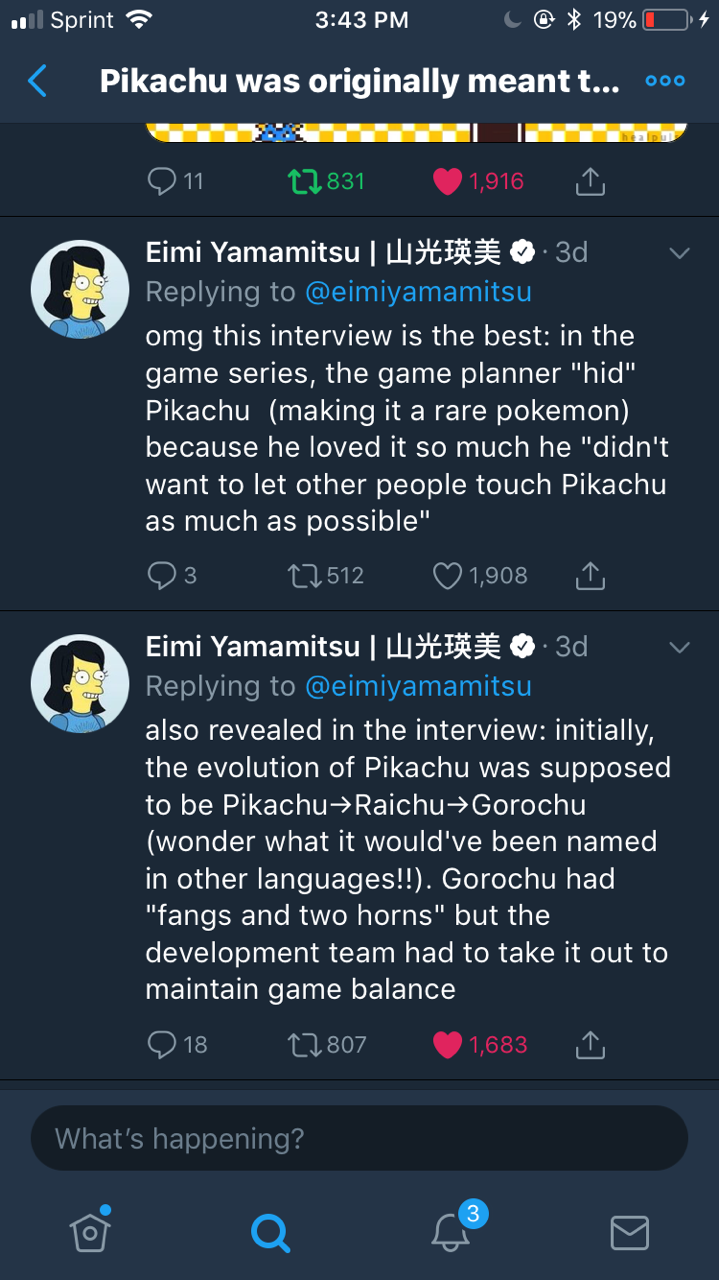Expand the chevron menu on the Gorochu tweet
The width and height of the screenshot is (719, 1280).
tap(679, 647)
